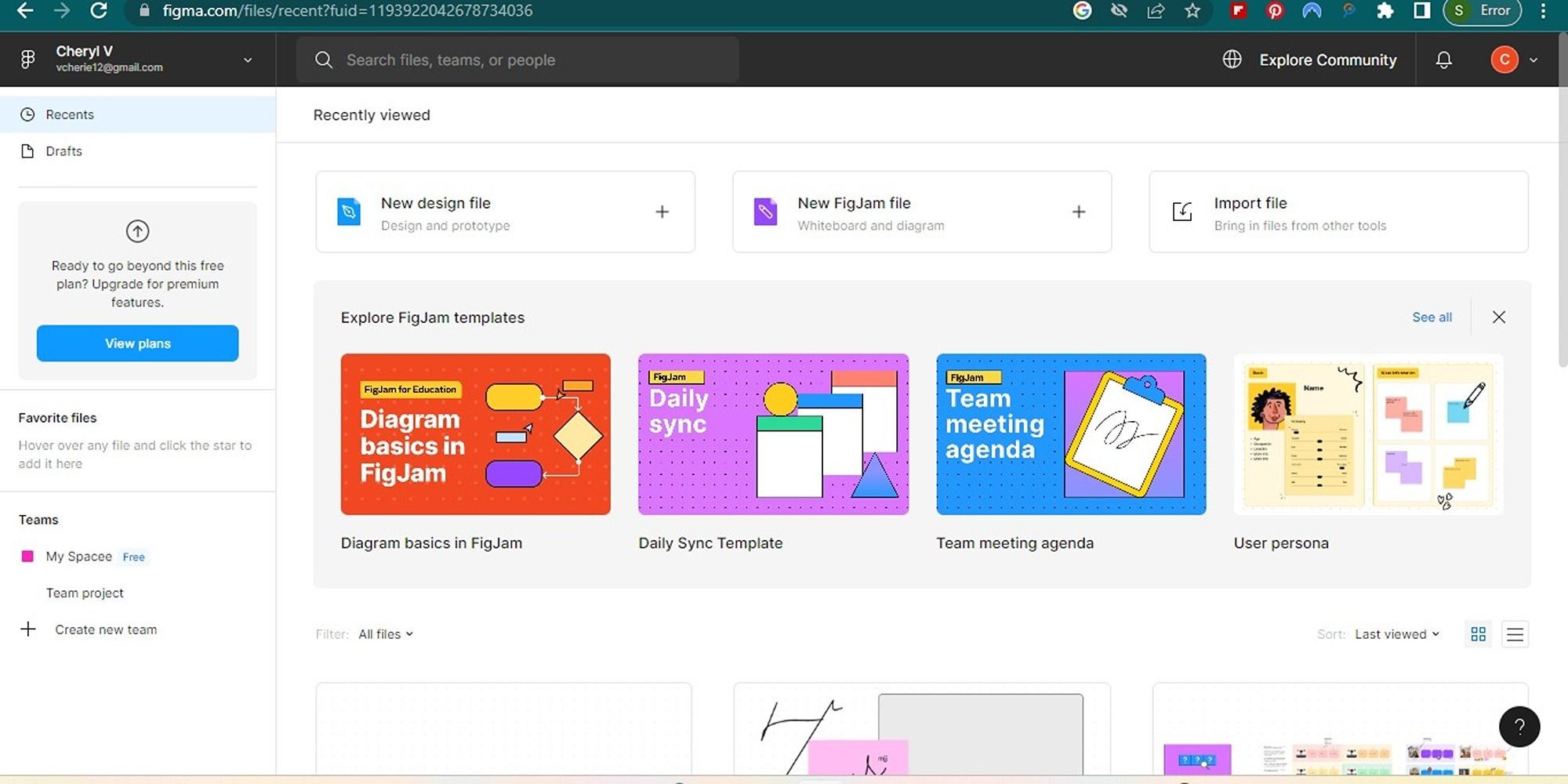This screenshot has height=784, width=1568.
Task: Open the Last viewed sort dropdown
Action: tap(1397, 634)
